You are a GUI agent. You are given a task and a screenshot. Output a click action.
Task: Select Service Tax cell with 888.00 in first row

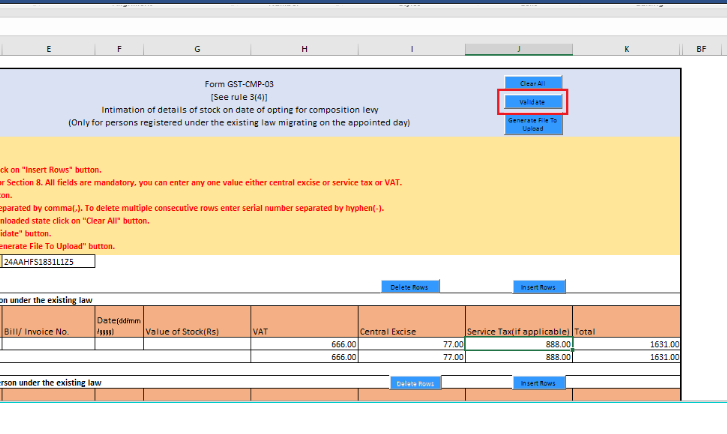tap(518, 344)
